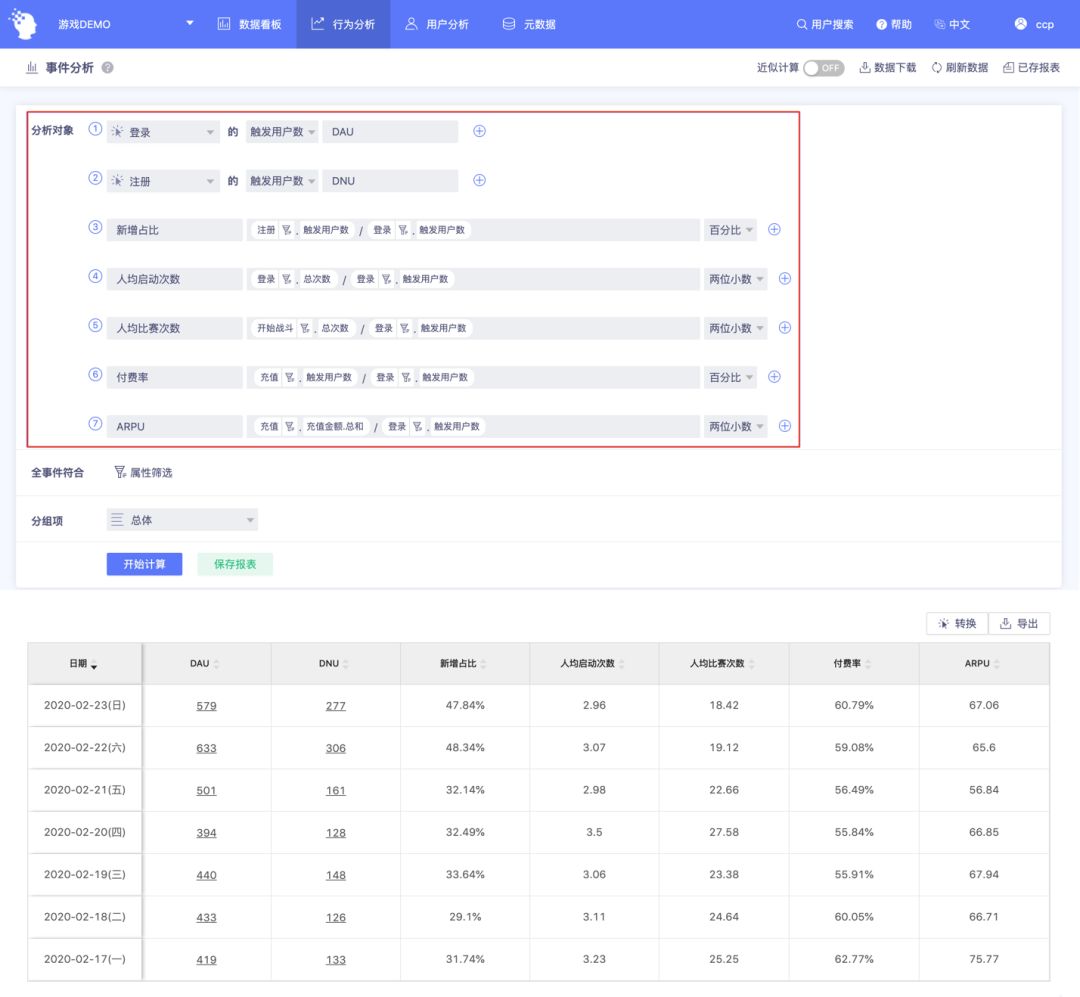Toggle the 近似计算 OFF switch
This screenshot has width=1080, height=997.
[824, 68]
